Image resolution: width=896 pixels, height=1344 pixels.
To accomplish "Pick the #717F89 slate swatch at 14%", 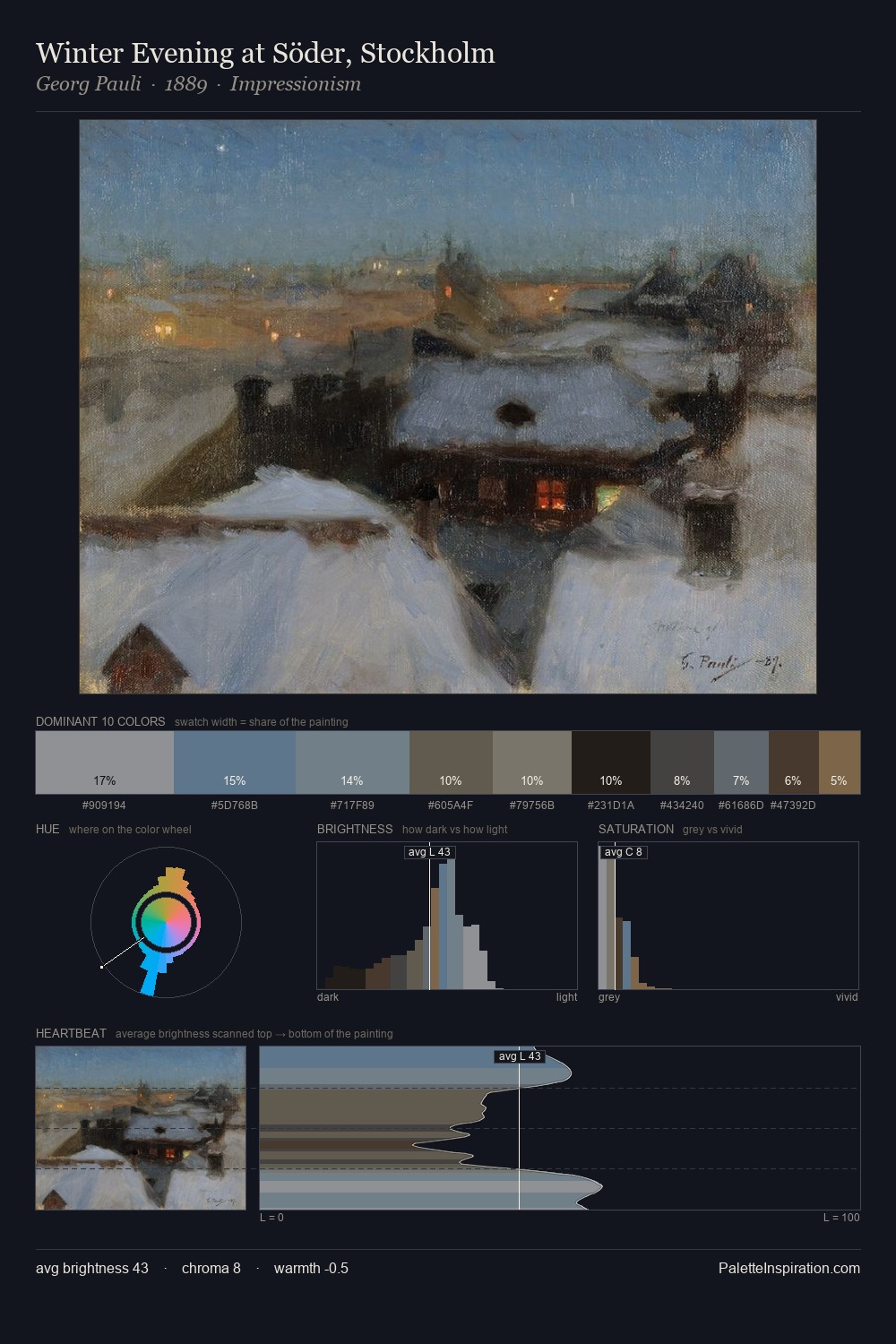I will tap(352, 762).
